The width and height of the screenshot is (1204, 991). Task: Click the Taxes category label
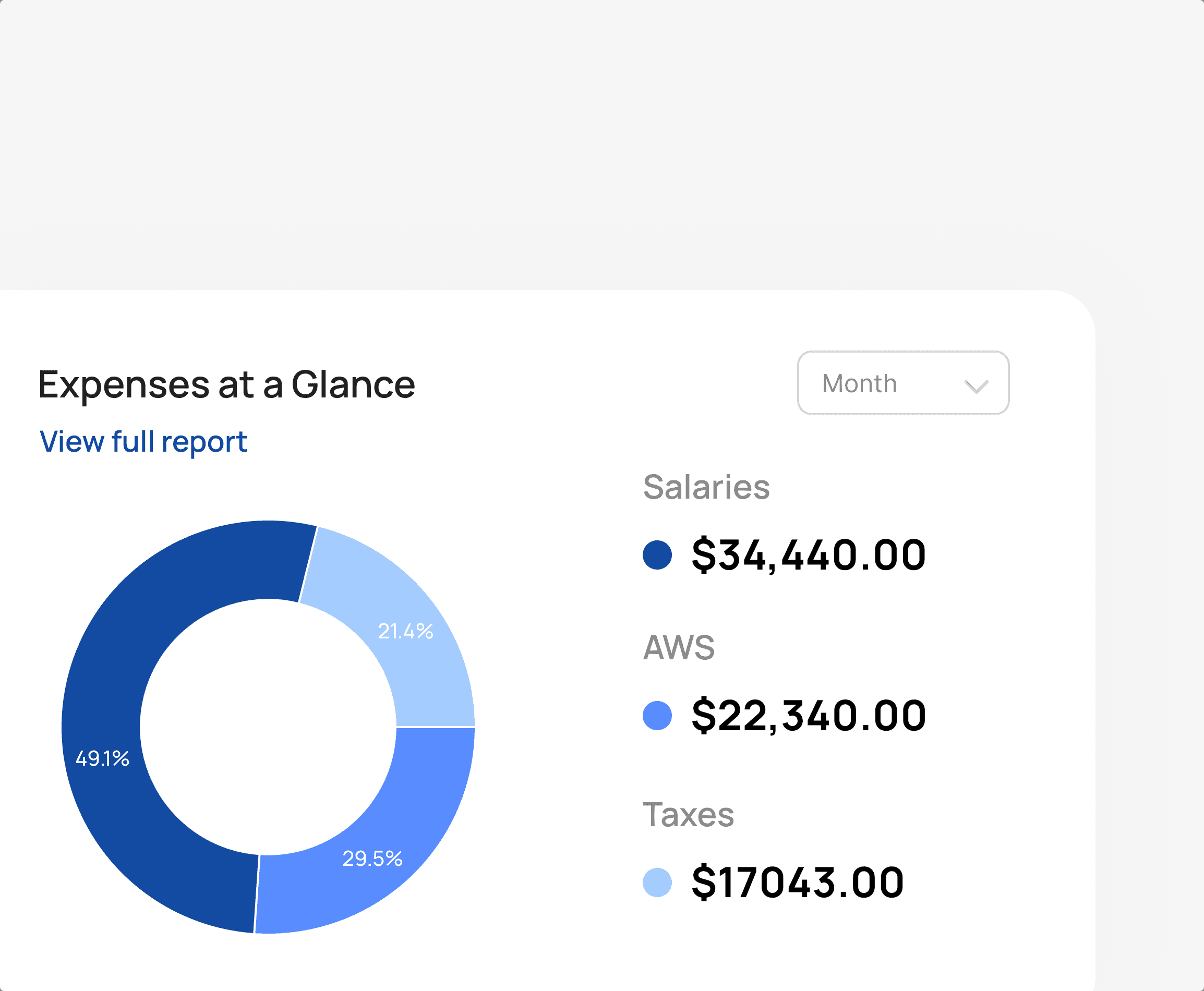tap(688, 815)
